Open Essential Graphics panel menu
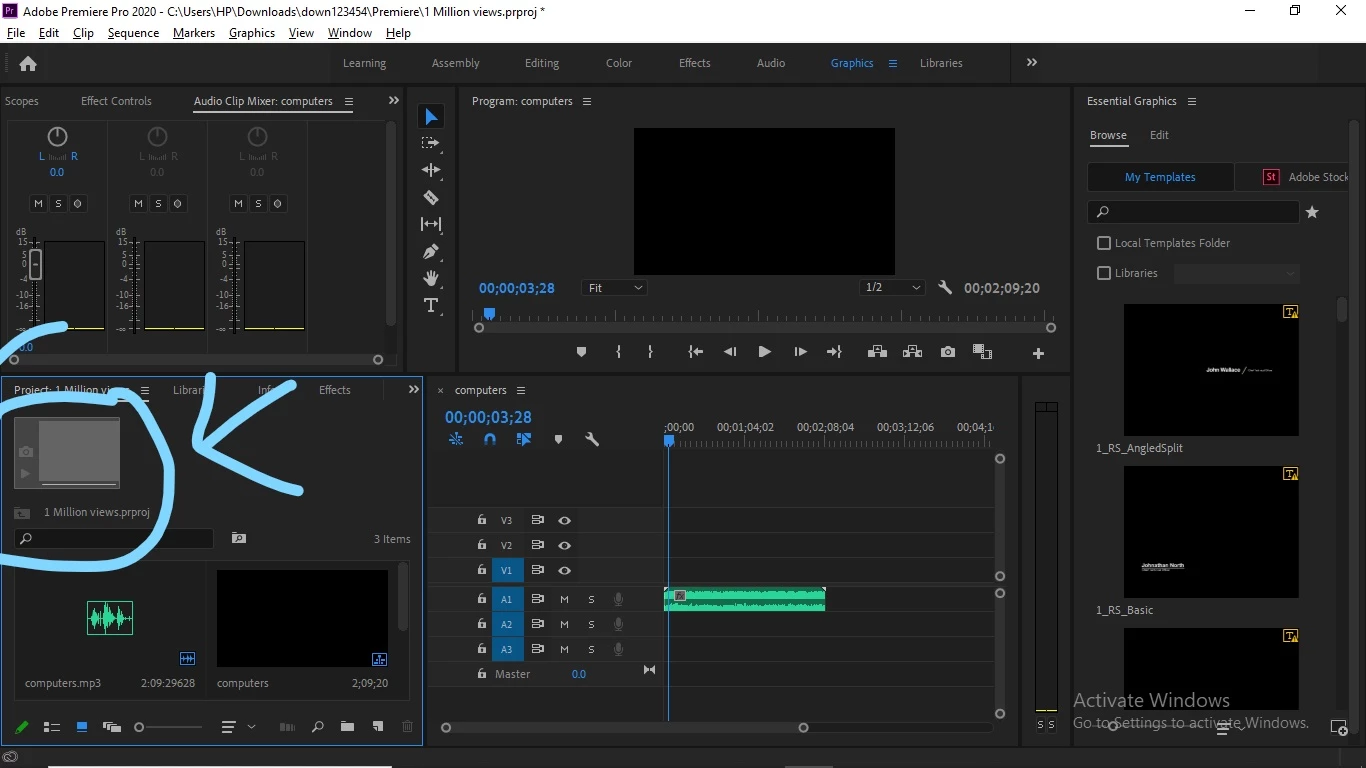 pyautogui.click(x=1191, y=101)
